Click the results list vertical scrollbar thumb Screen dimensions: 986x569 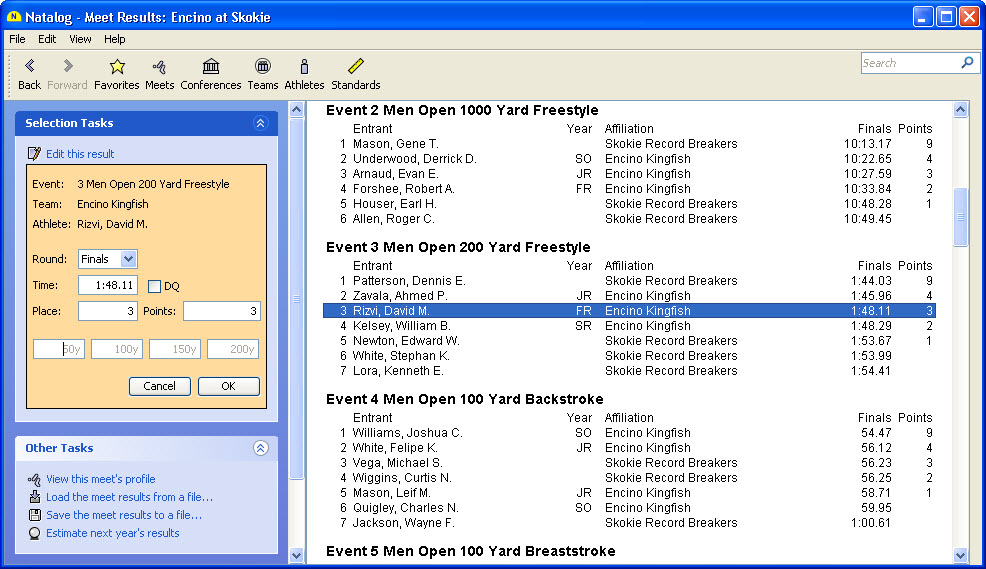tap(961, 216)
